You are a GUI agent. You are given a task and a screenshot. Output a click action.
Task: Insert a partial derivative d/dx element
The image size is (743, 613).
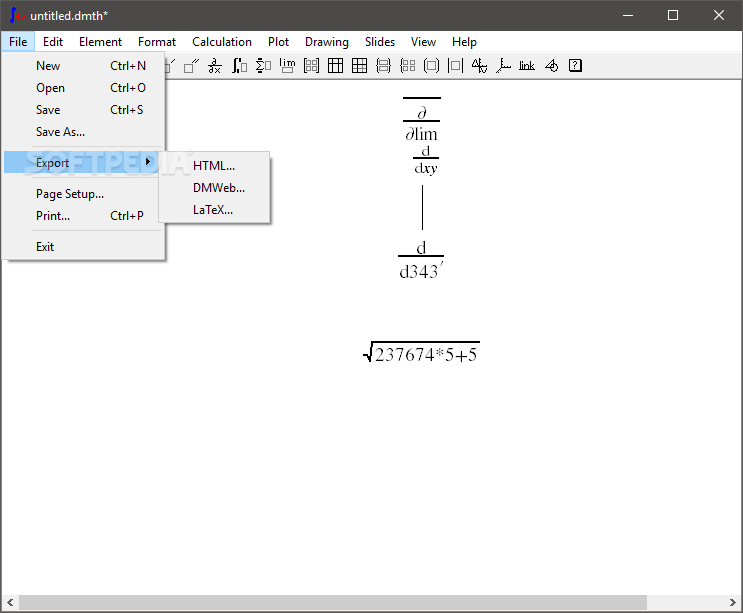tap(215, 66)
